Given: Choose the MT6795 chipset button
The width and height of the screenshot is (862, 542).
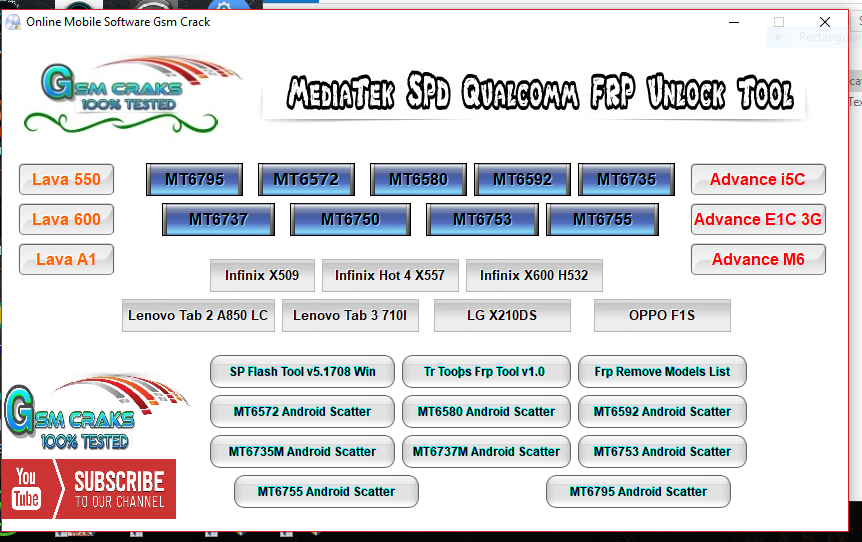Looking at the screenshot, I should [x=195, y=179].
